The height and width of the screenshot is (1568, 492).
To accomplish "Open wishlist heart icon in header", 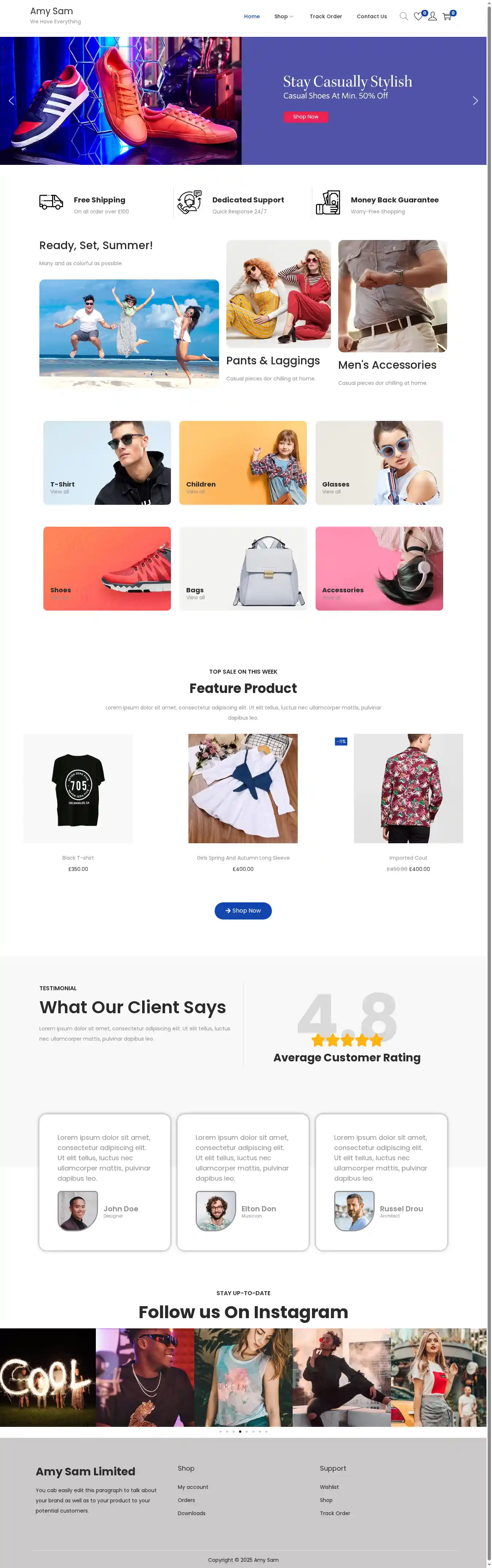I will pyautogui.click(x=418, y=16).
